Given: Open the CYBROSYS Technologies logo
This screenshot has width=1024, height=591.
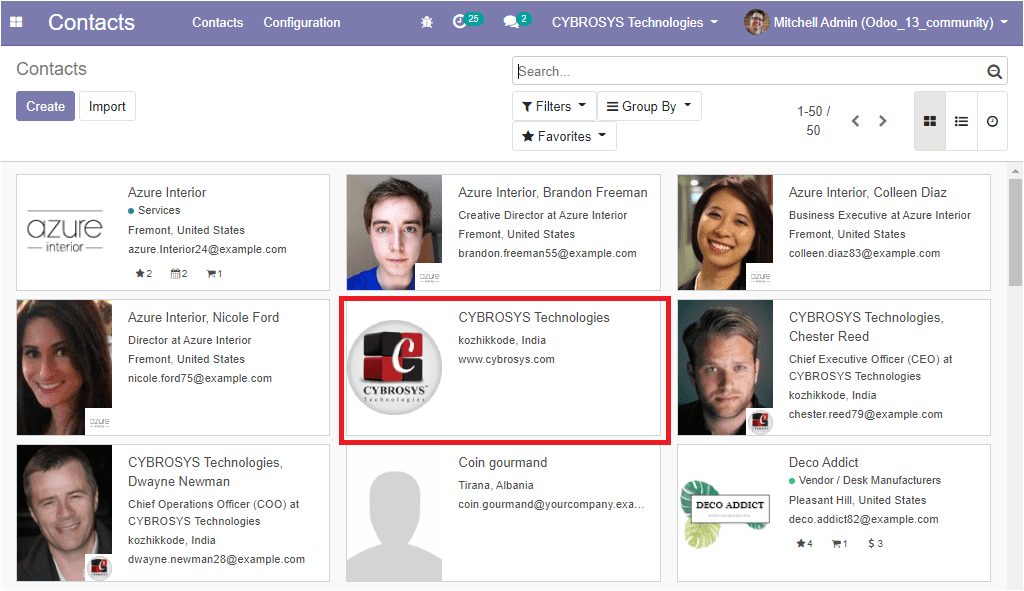Looking at the screenshot, I should pos(394,368).
